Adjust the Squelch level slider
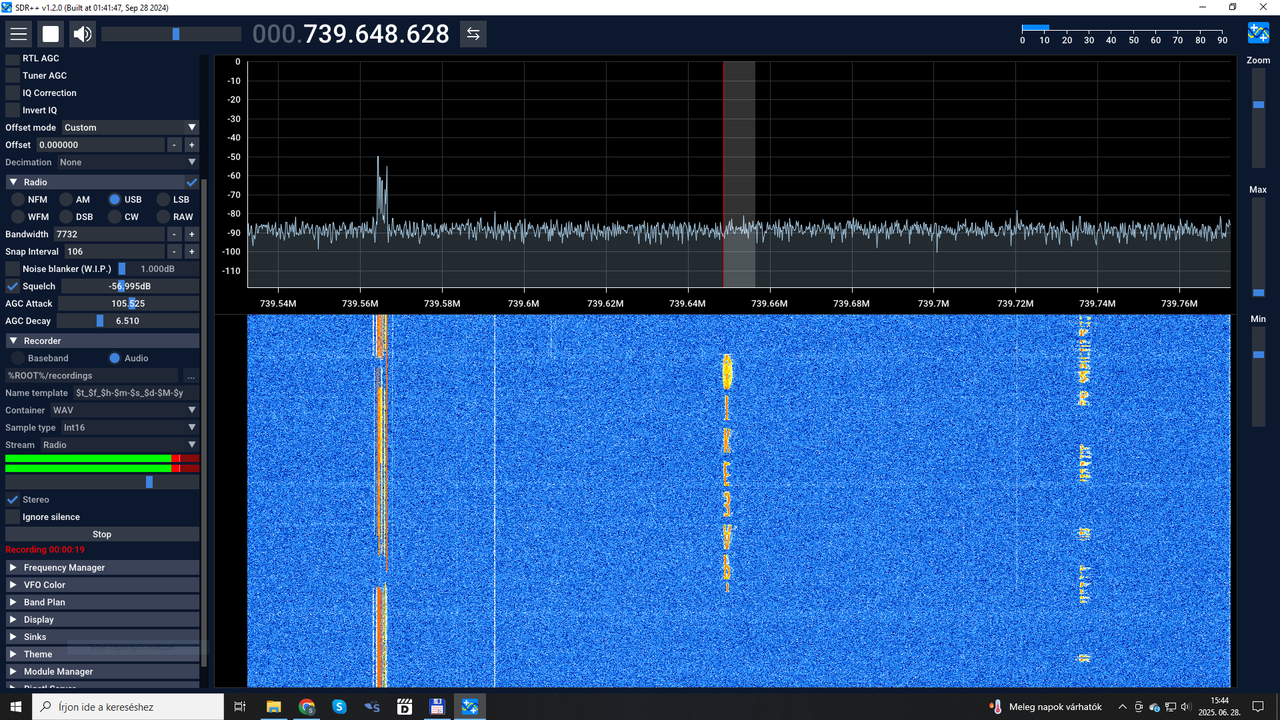 130,286
